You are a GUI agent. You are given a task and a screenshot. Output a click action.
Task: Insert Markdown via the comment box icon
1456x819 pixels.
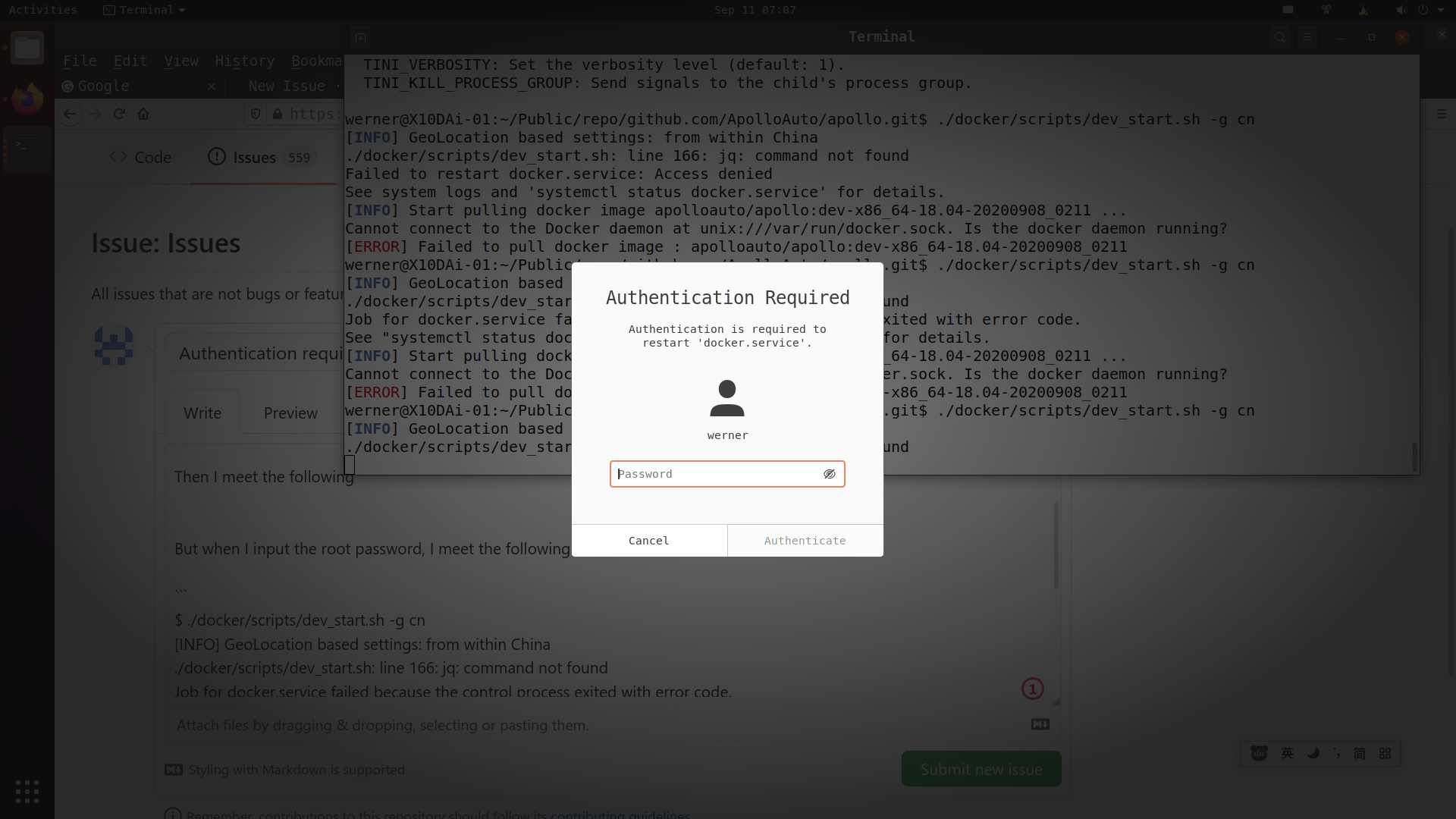(x=1040, y=724)
